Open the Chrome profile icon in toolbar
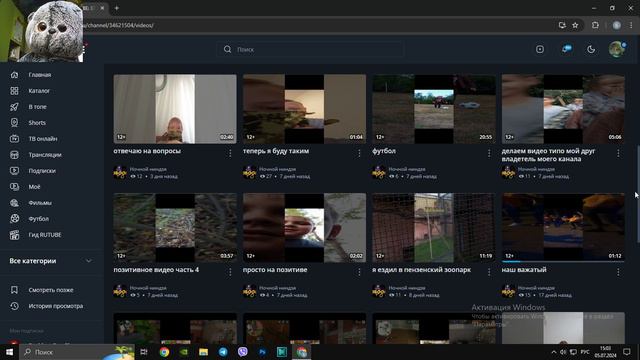The height and width of the screenshot is (360, 640). [617, 25]
